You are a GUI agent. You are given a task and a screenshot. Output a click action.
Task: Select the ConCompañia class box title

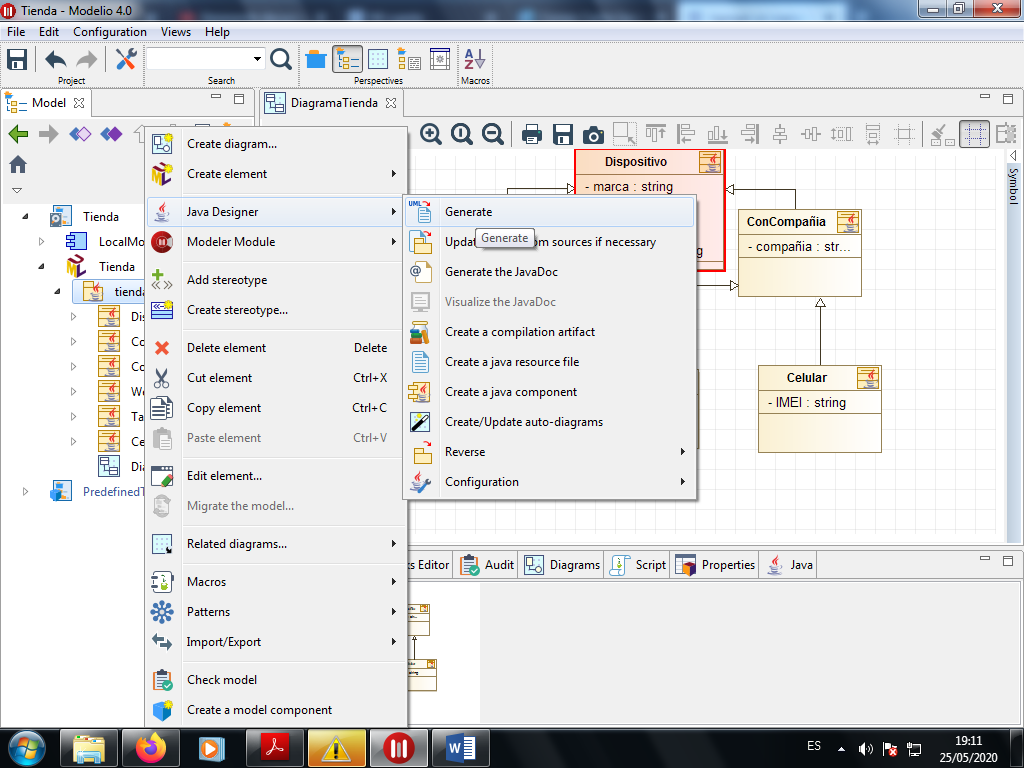786,222
